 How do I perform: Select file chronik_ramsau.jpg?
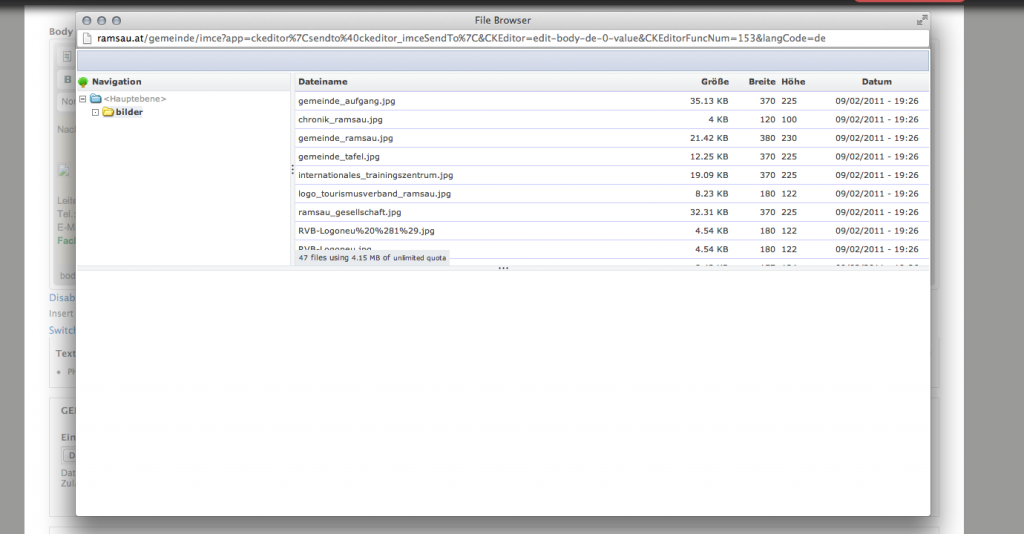pyautogui.click(x=340, y=119)
